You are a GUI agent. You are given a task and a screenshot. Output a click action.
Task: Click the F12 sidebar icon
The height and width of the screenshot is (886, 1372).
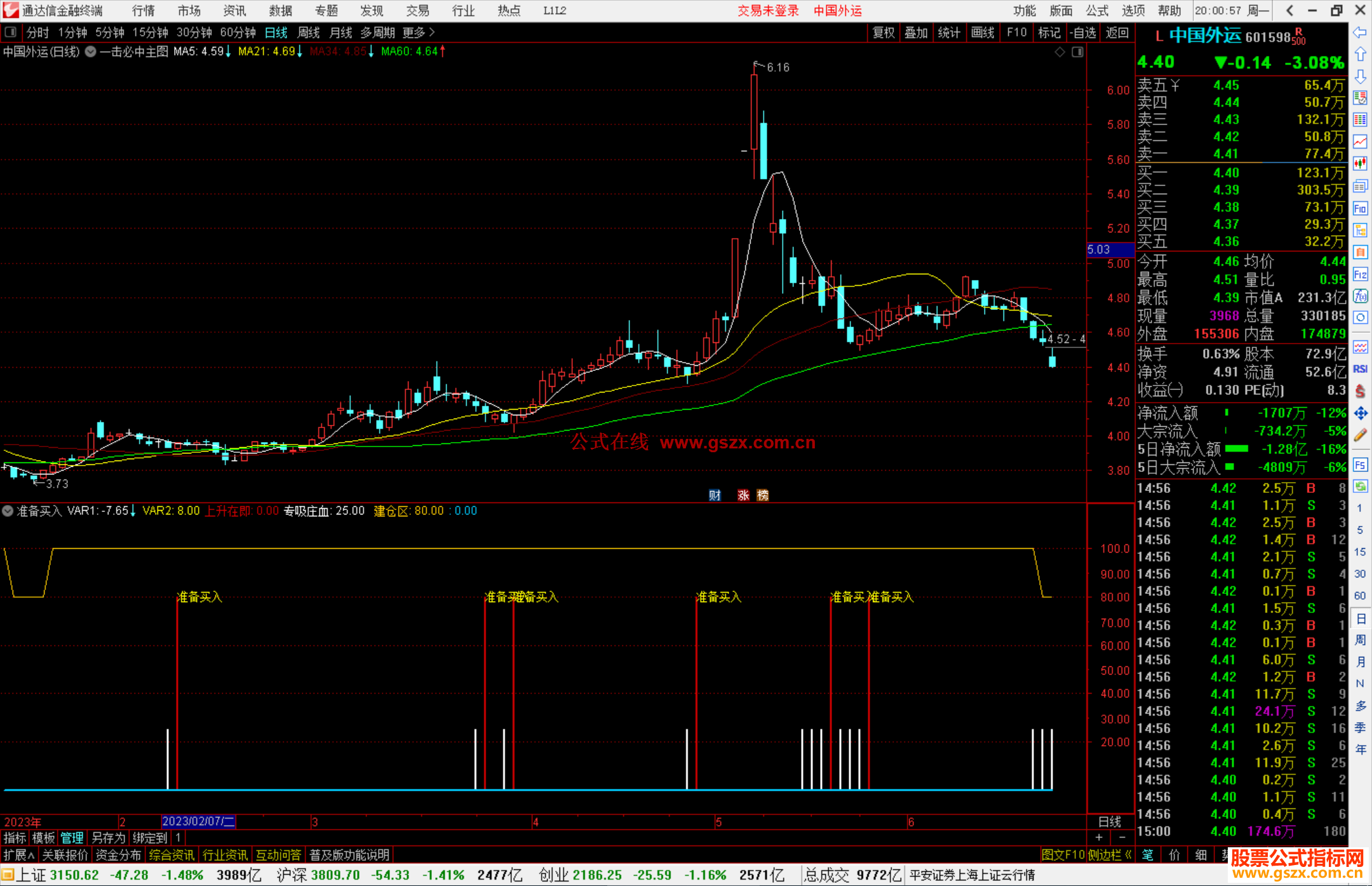1360,274
